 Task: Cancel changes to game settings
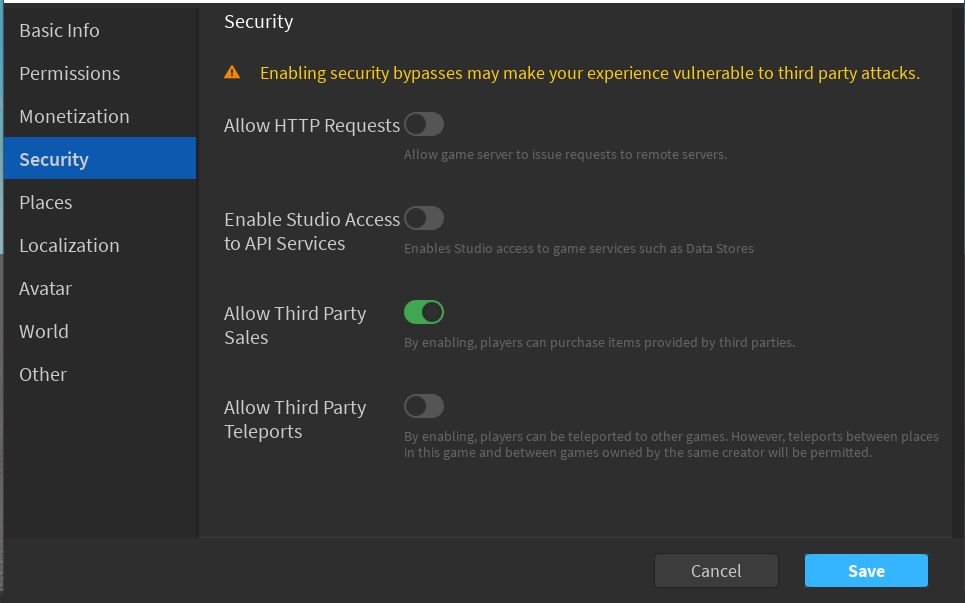pos(716,570)
